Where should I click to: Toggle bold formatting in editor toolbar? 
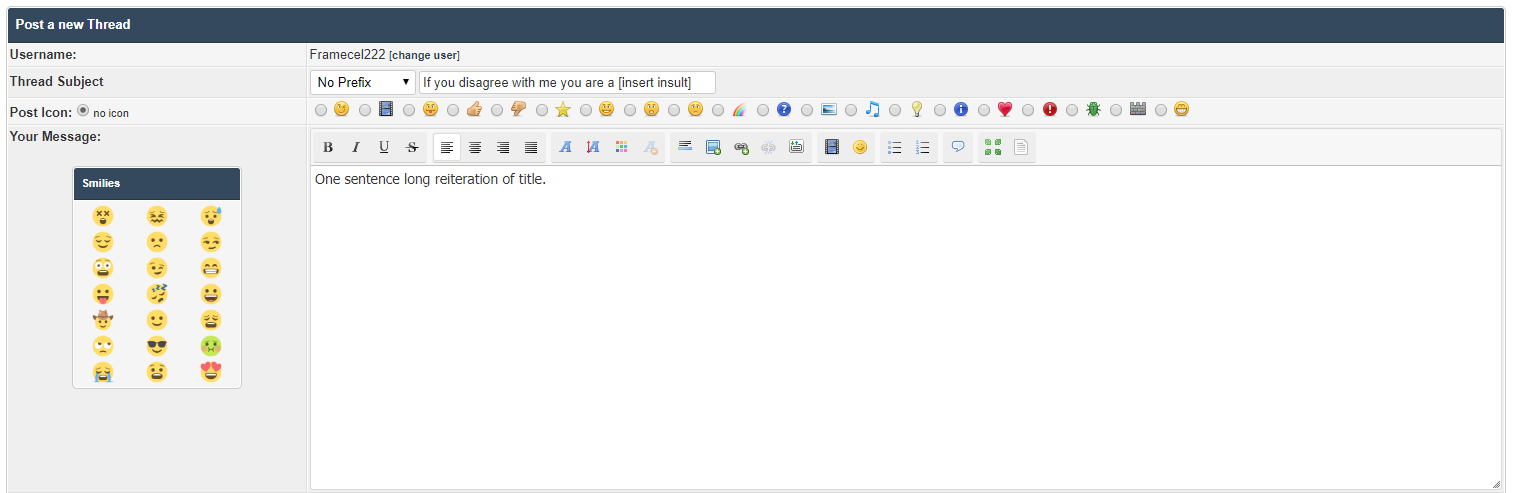328,147
